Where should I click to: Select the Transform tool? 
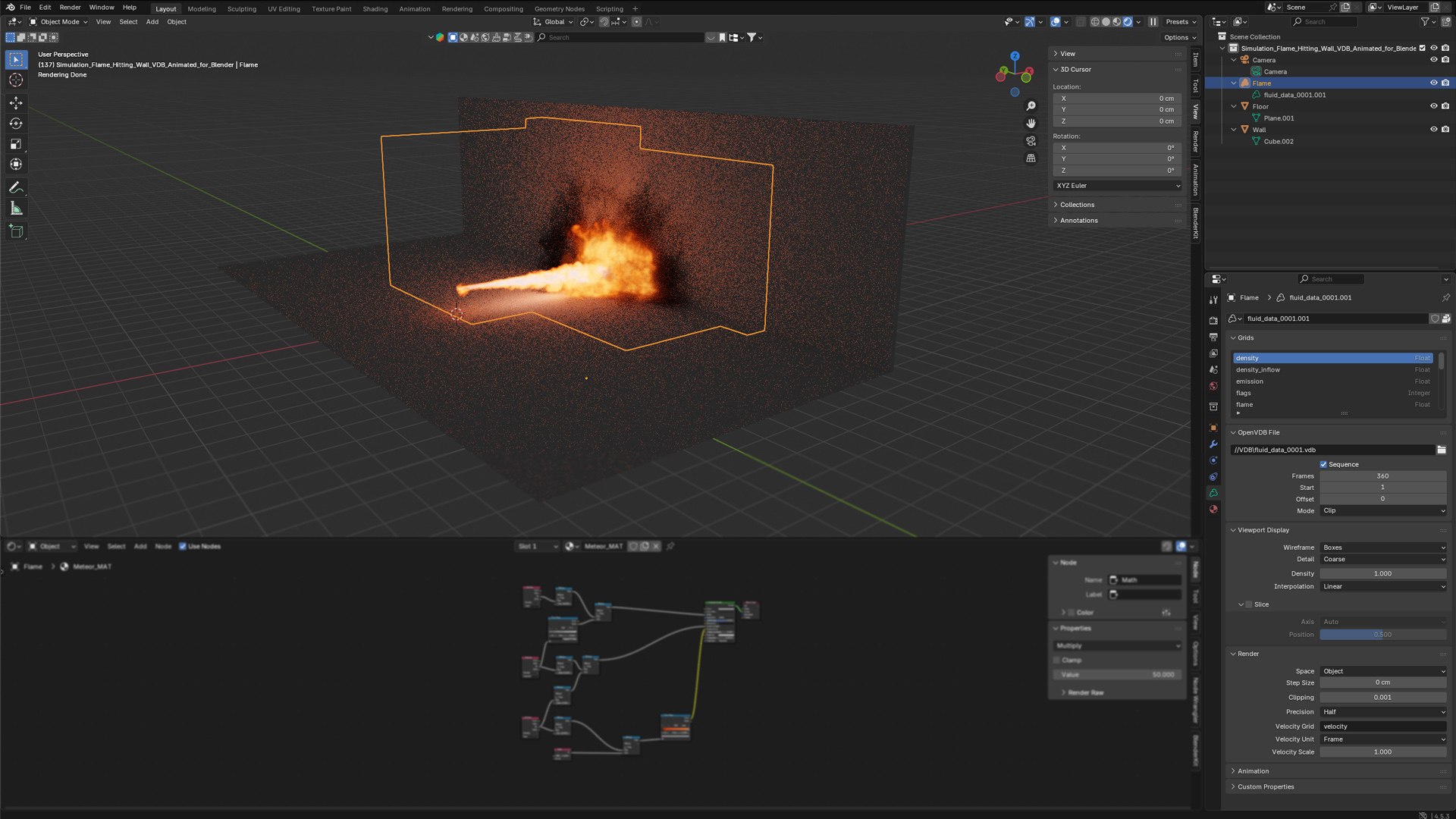(16, 164)
